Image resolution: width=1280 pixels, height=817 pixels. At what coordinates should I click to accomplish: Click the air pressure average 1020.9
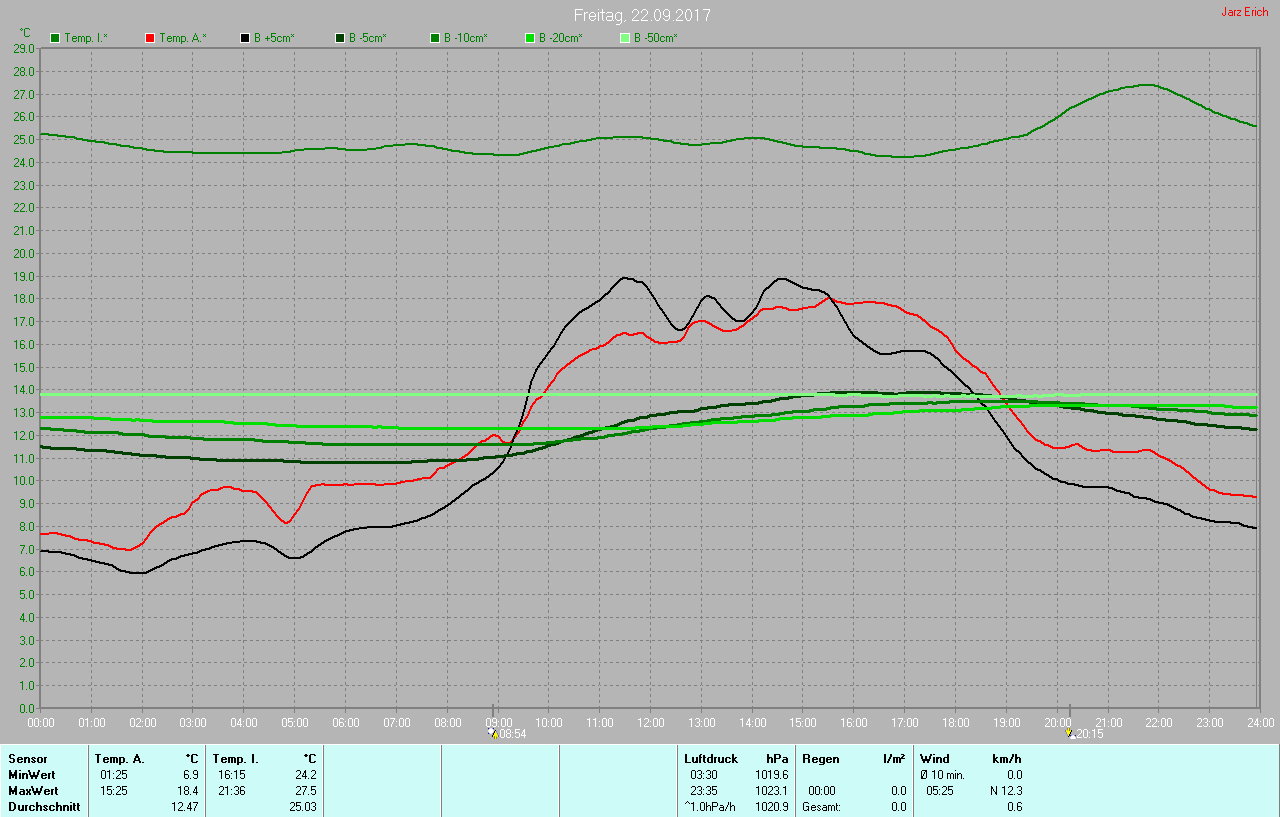pyautogui.click(x=772, y=807)
